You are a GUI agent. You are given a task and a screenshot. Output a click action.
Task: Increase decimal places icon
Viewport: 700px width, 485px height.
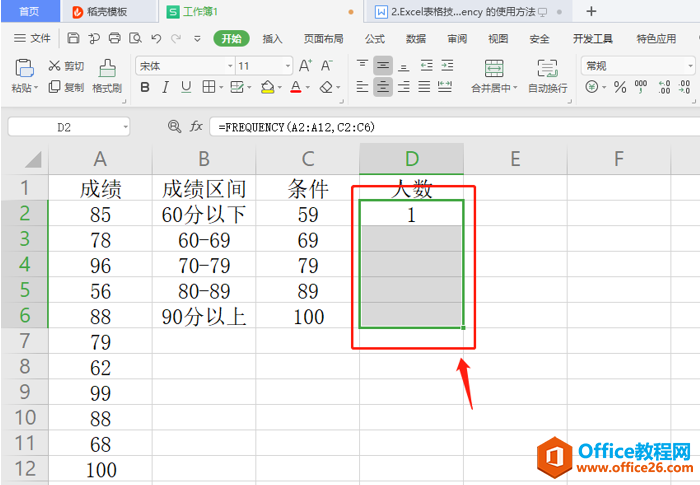coord(664,87)
